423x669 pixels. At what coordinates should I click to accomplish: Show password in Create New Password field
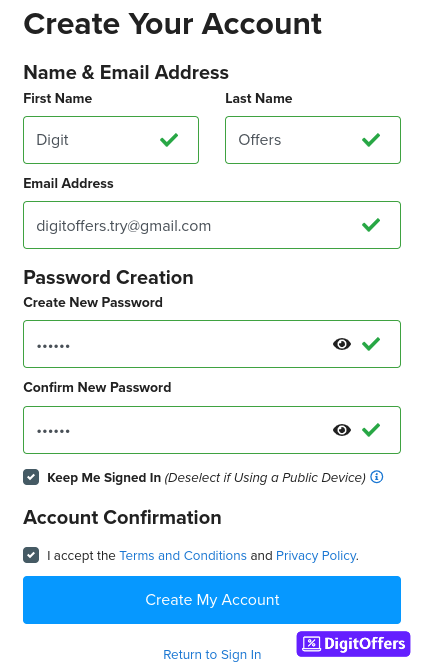pyautogui.click(x=341, y=344)
